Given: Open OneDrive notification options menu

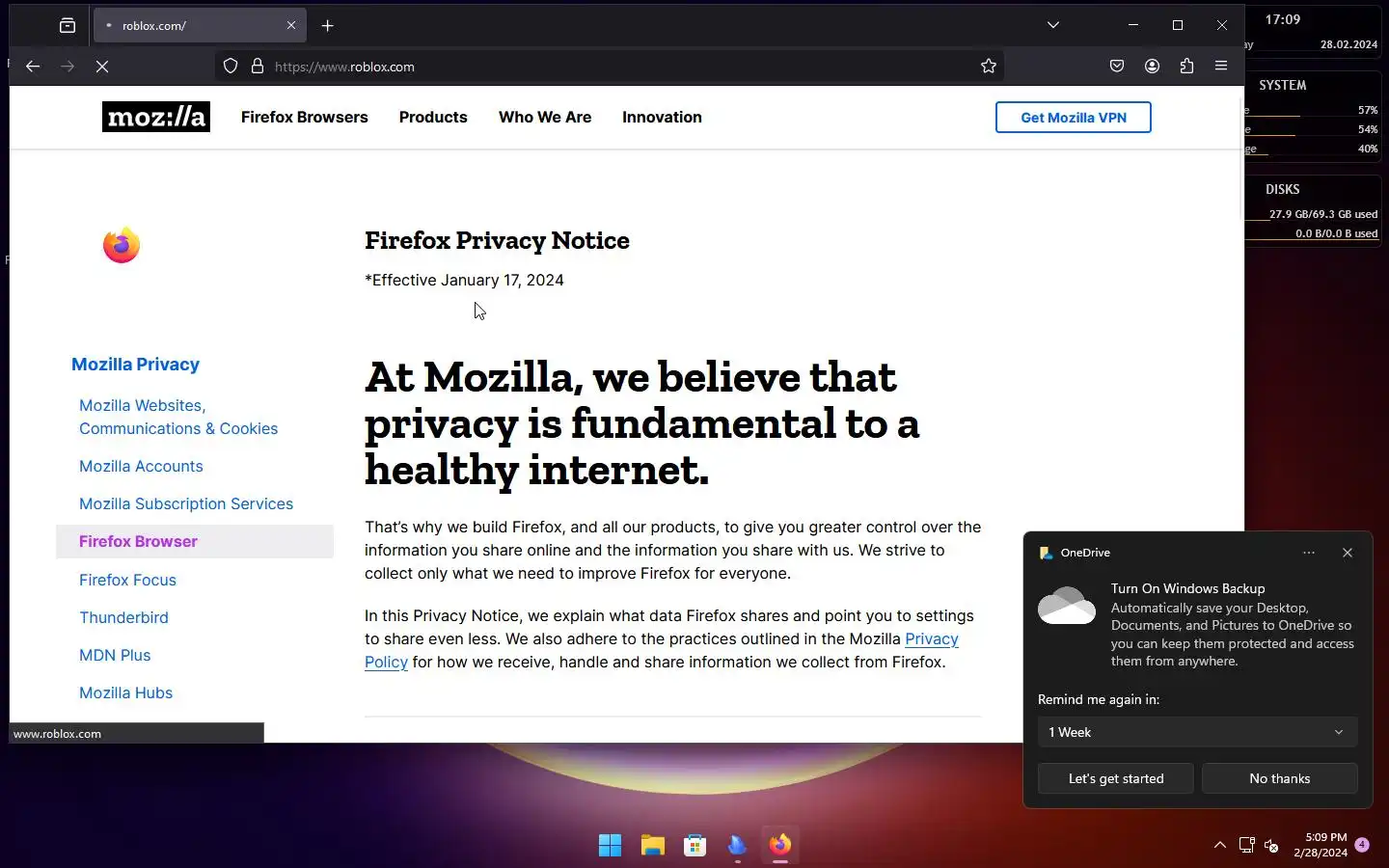Looking at the screenshot, I should (x=1309, y=553).
